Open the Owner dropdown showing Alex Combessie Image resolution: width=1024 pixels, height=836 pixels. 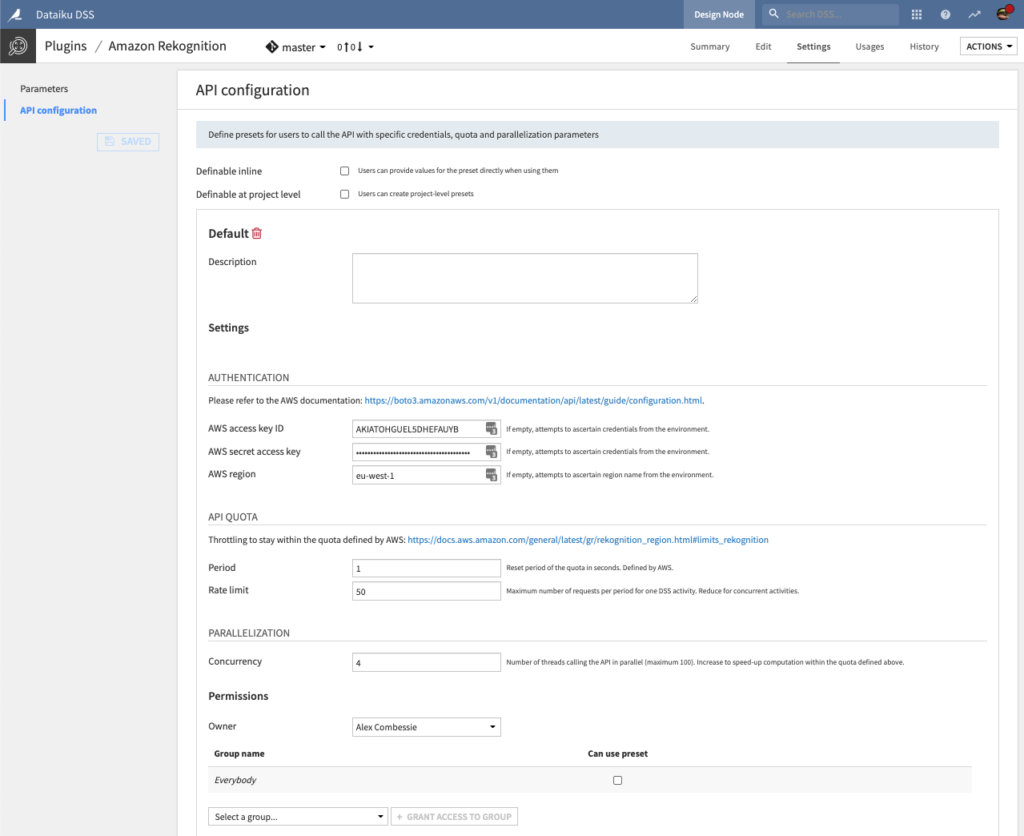coord(426,727)
